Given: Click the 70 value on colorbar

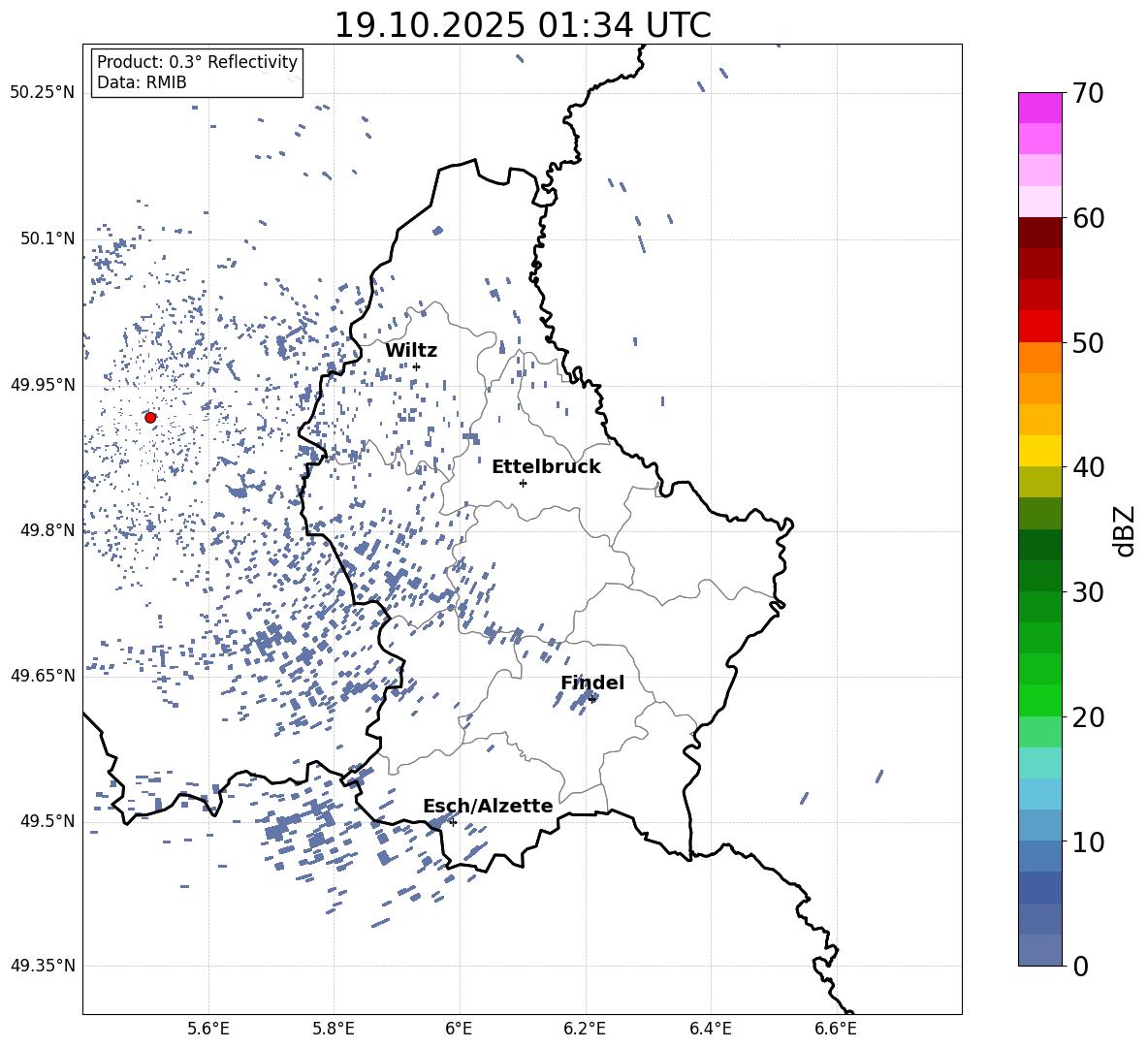Looking at the screenshot, I should 1088,93.
